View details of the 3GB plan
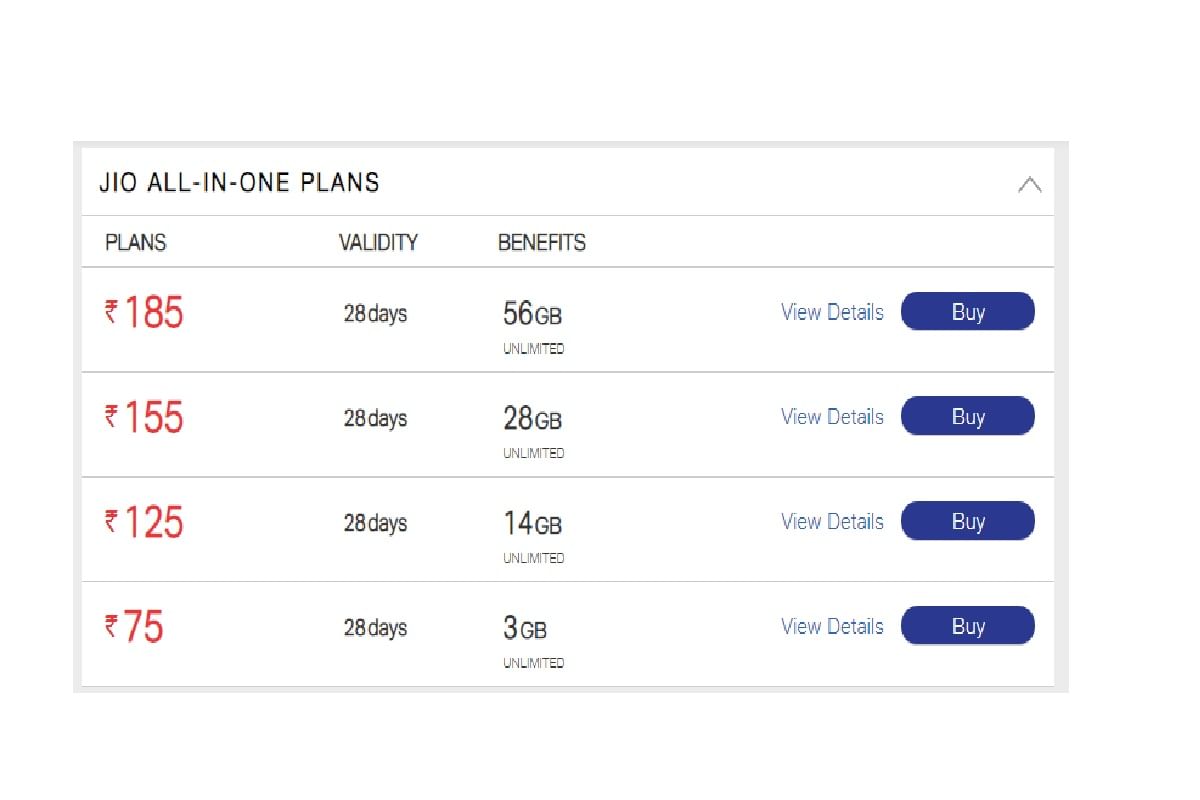The image size is (1200, 800). pyautogui.click(x=831, y=625)
